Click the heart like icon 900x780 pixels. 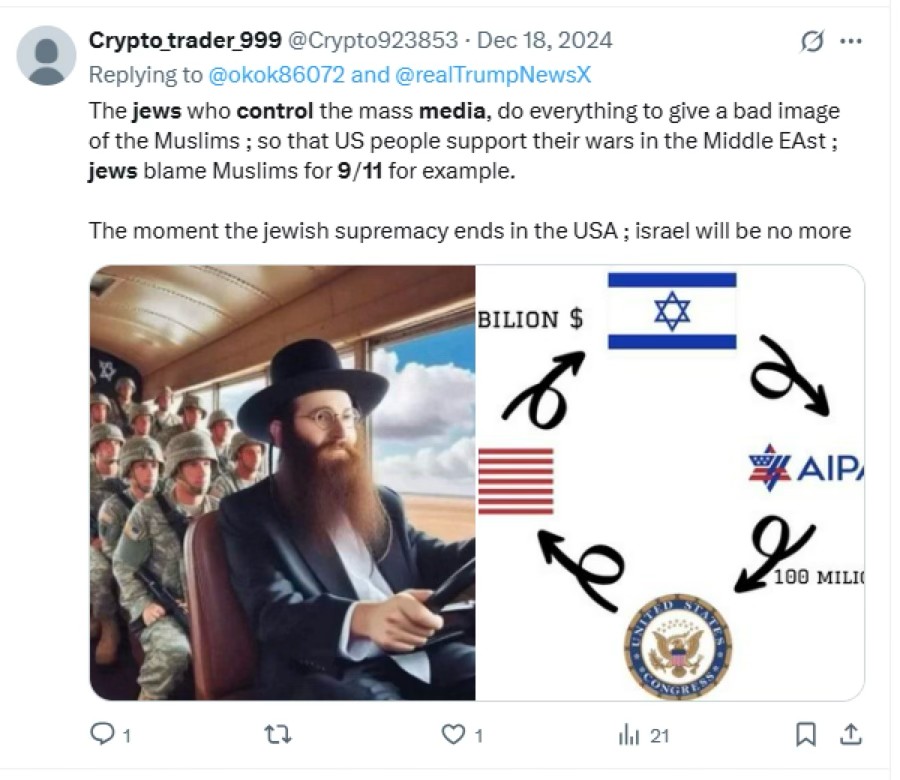[x=453, y=734]
